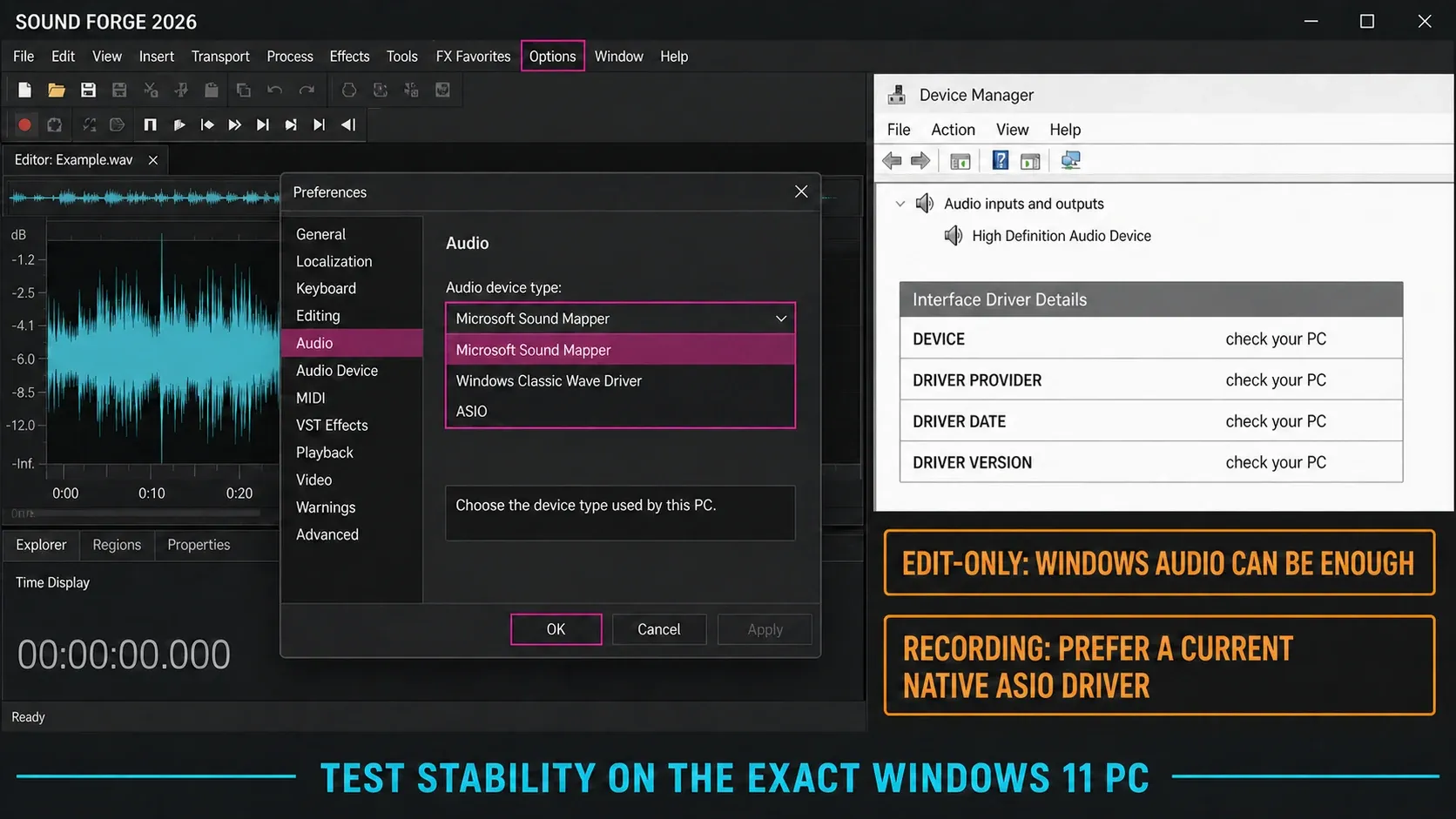Copy using the overlapping squares icon
The width and height of the screenshot is (1456, 819).
pos(243,90)
